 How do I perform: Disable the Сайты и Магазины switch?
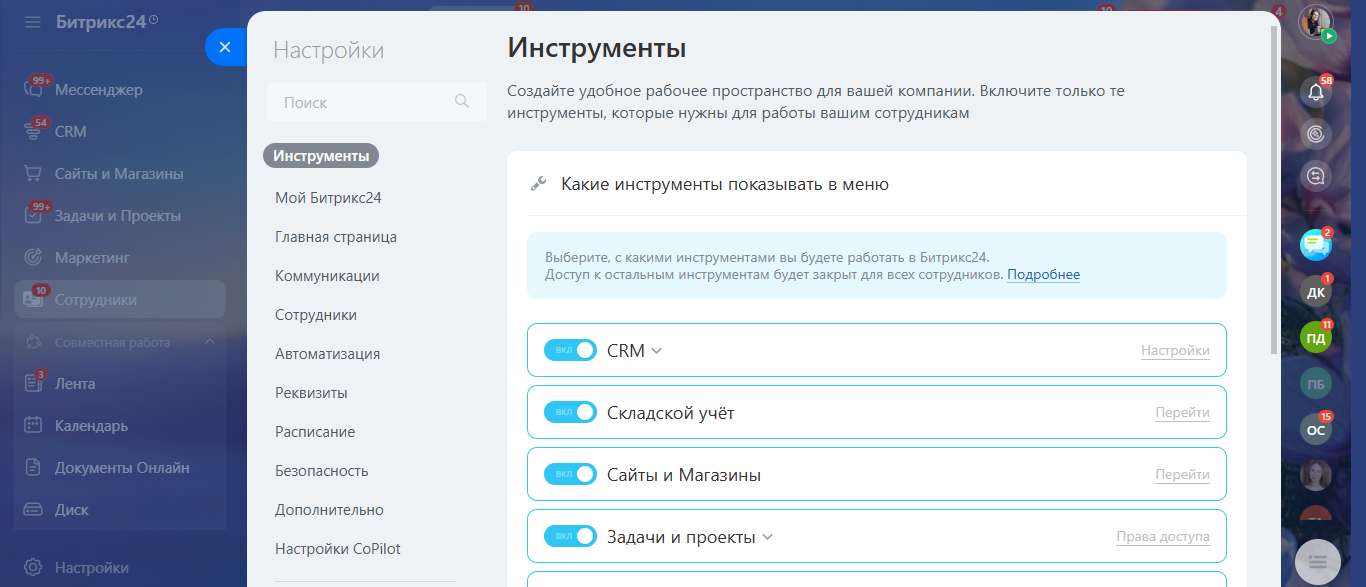(x=570, y=475)
